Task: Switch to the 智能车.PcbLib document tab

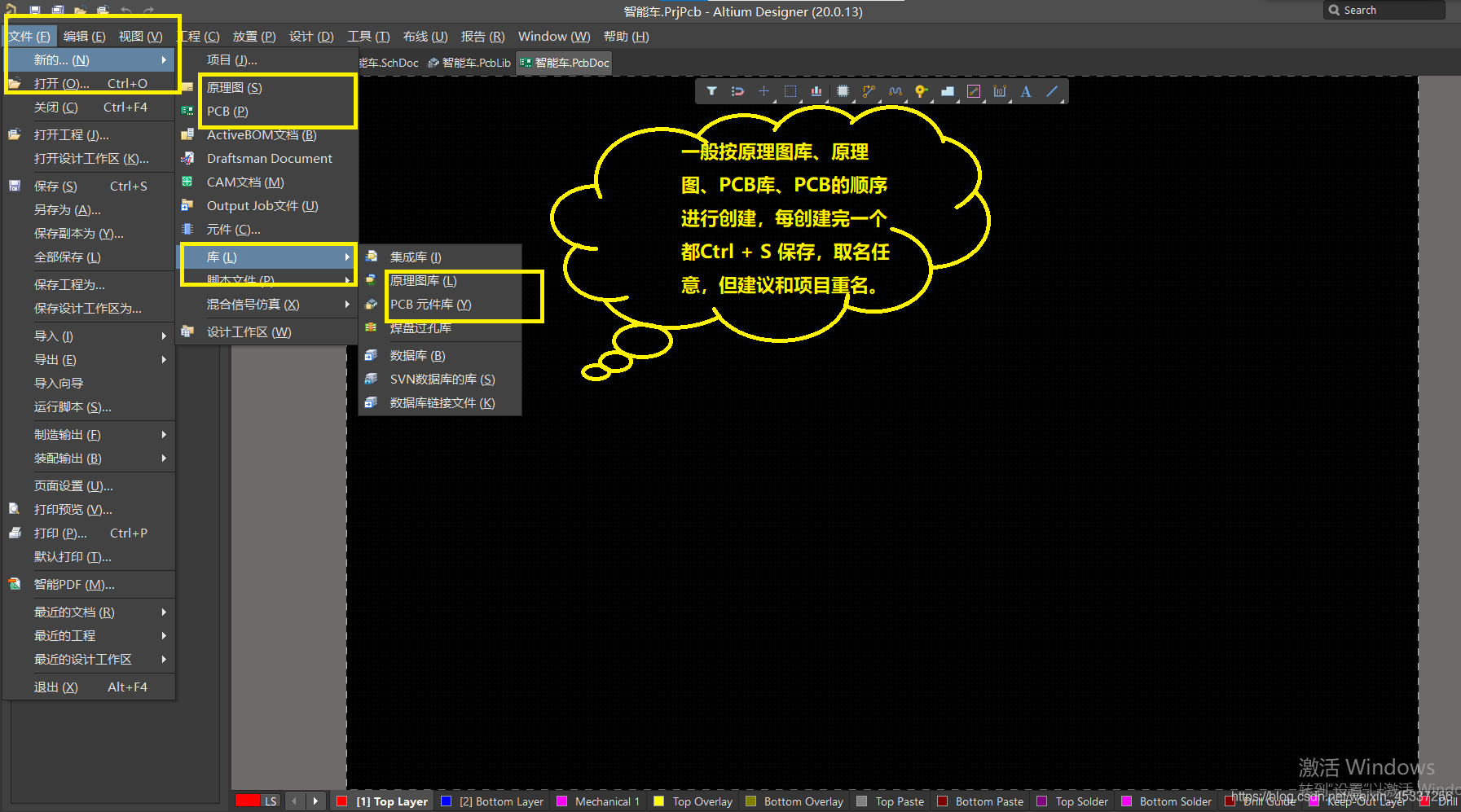Action: point(469,63)
